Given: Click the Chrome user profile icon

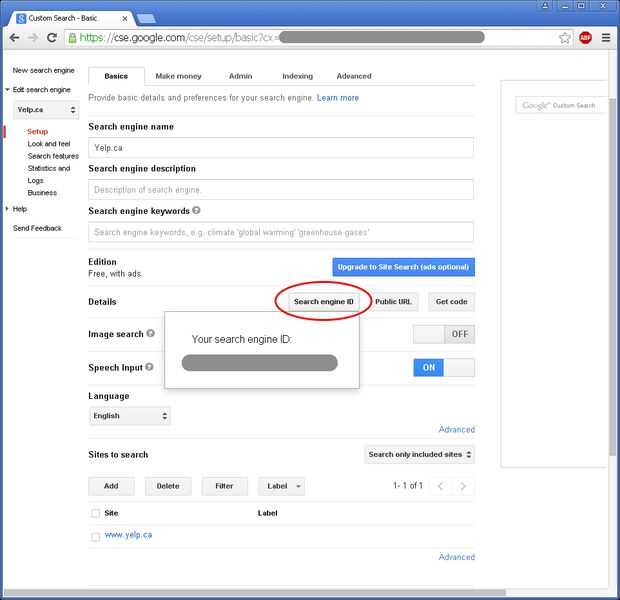Looking at the screenshot, I should coord(545,6).
